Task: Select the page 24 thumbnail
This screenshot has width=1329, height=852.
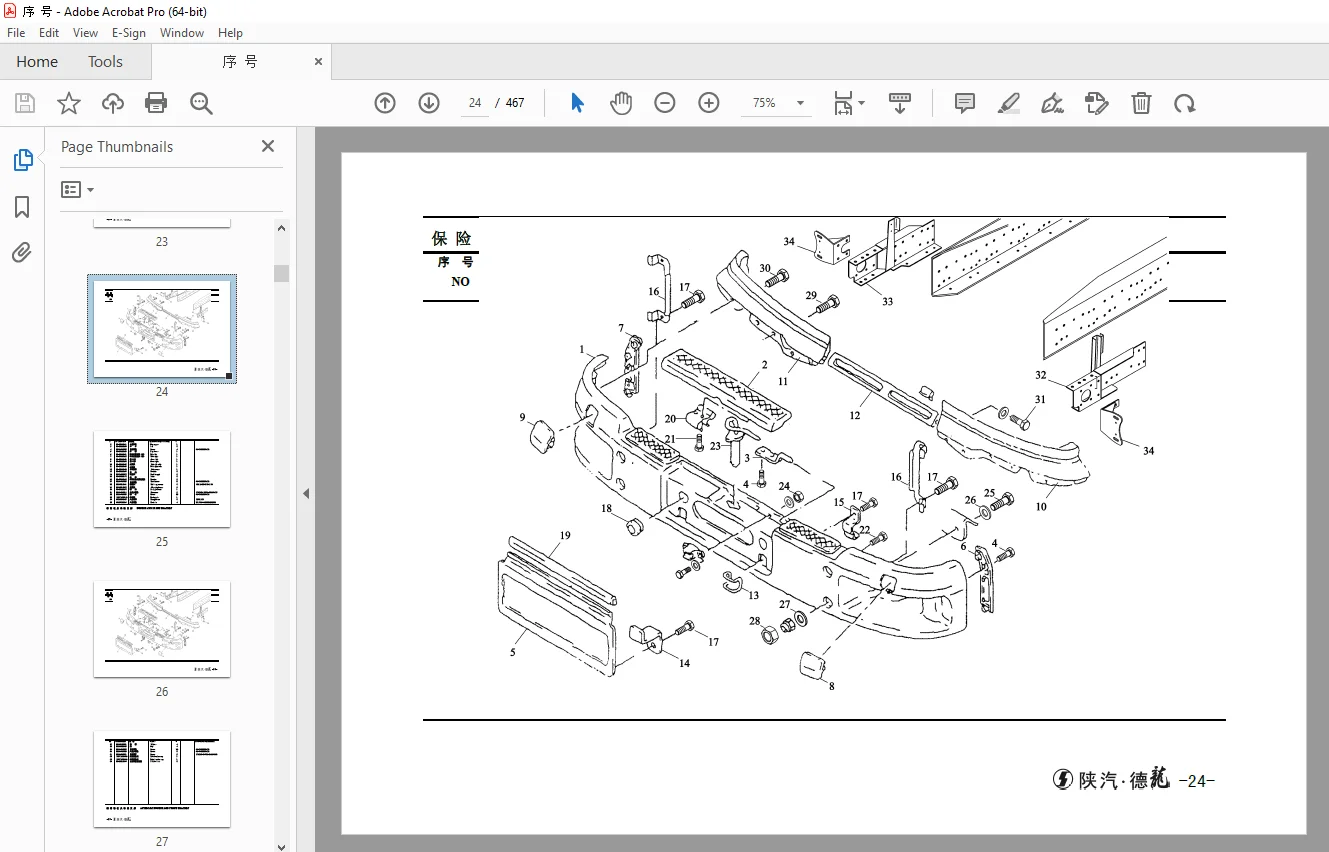Action: (162, 328)
